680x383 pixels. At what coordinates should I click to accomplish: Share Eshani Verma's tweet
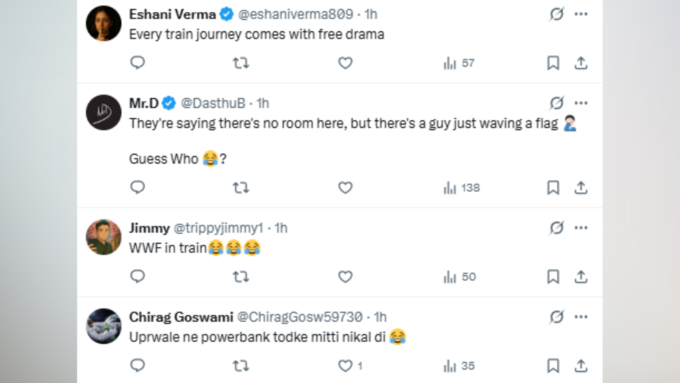click(x=581, y=63)
